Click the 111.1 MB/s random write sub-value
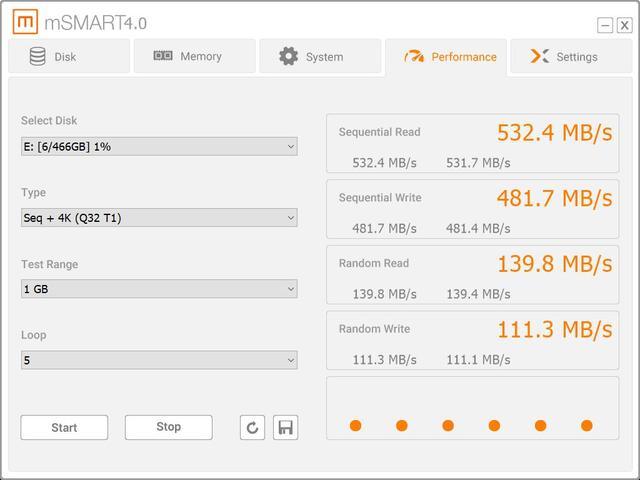The height and width of the screenshot is (480, 640). (x=478, y=360)
